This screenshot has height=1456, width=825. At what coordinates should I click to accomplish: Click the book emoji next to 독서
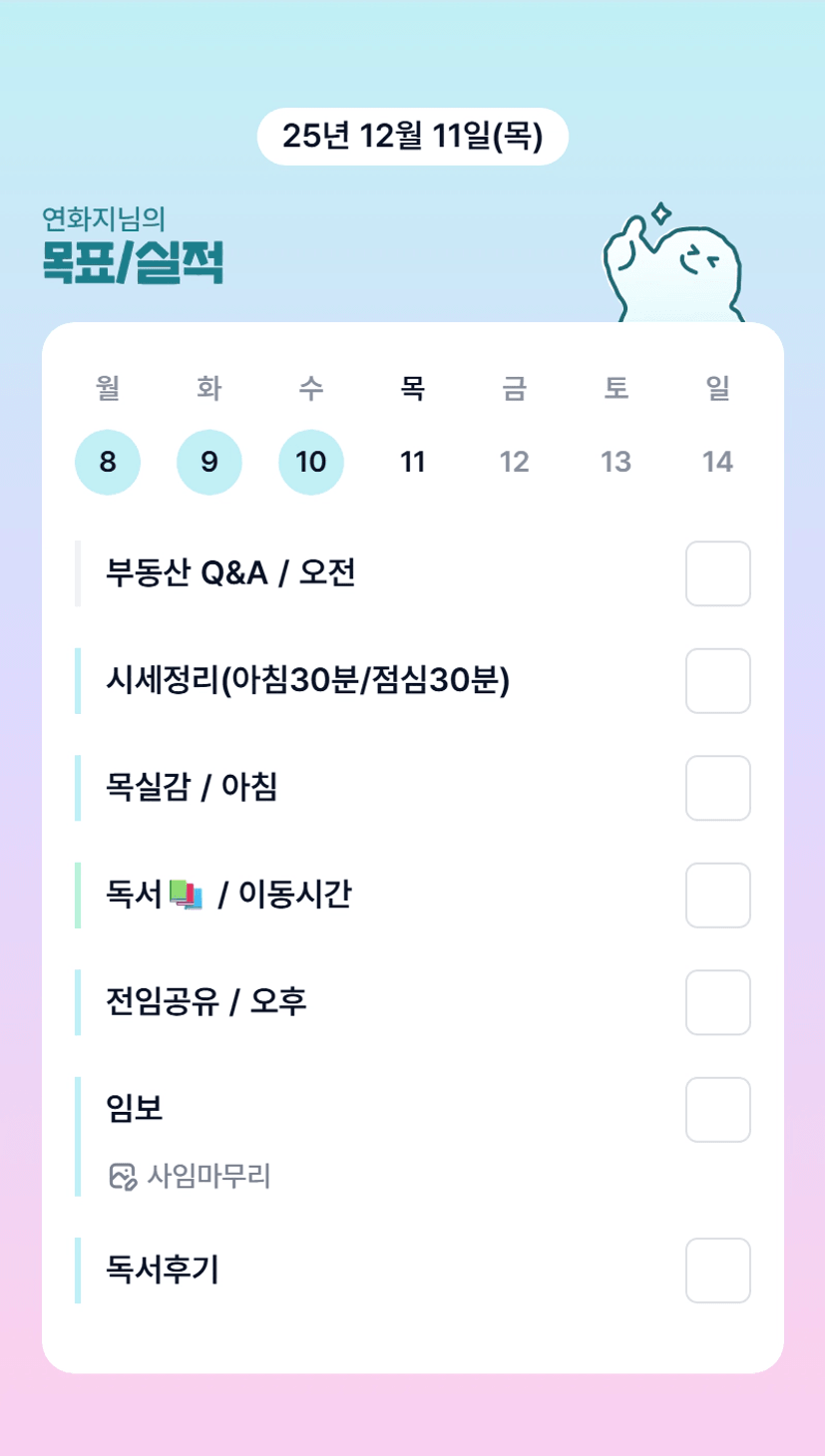pyautogui.click(x=187, y=895)
